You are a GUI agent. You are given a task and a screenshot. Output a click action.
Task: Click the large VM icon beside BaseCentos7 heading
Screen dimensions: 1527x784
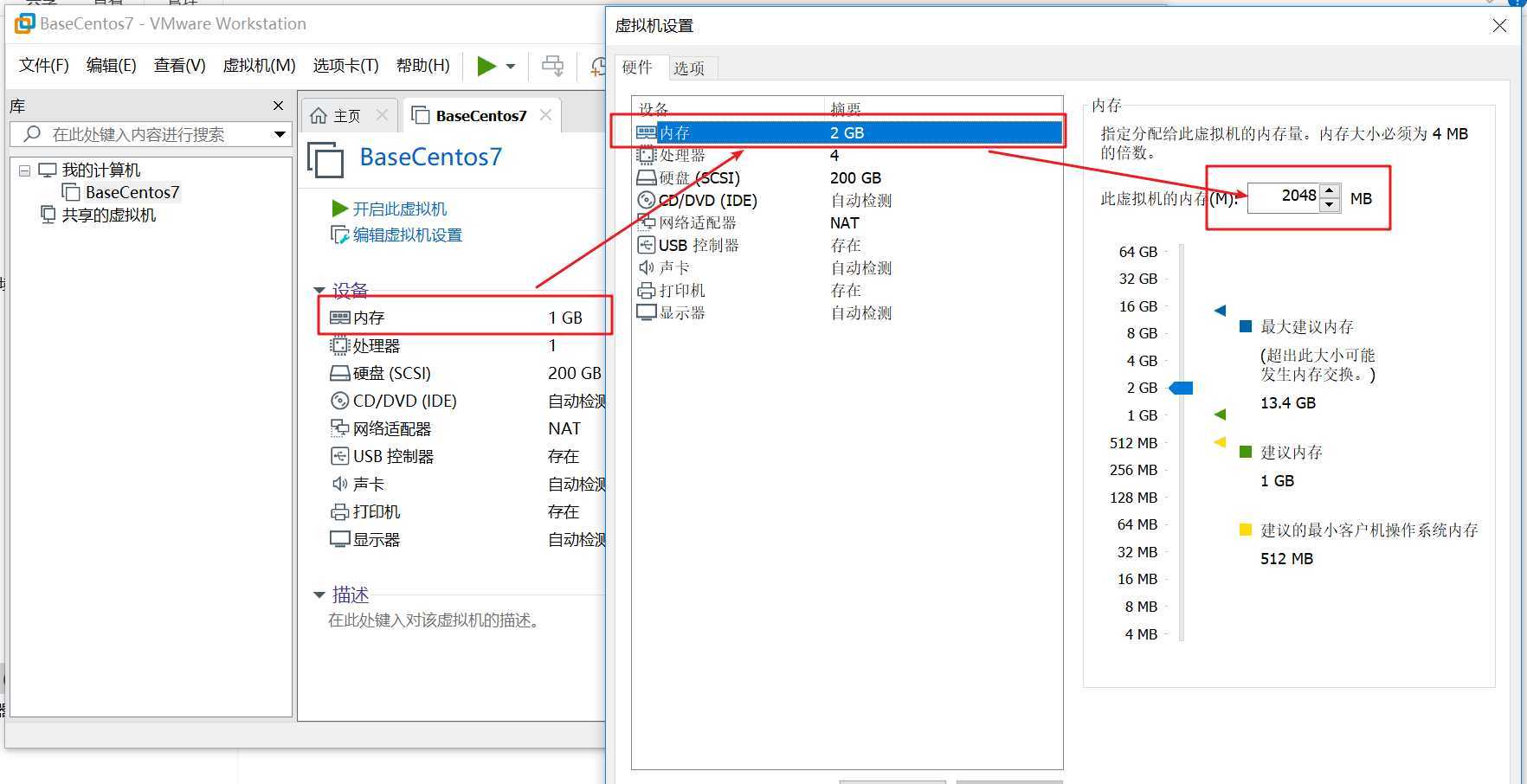(325, 159)
